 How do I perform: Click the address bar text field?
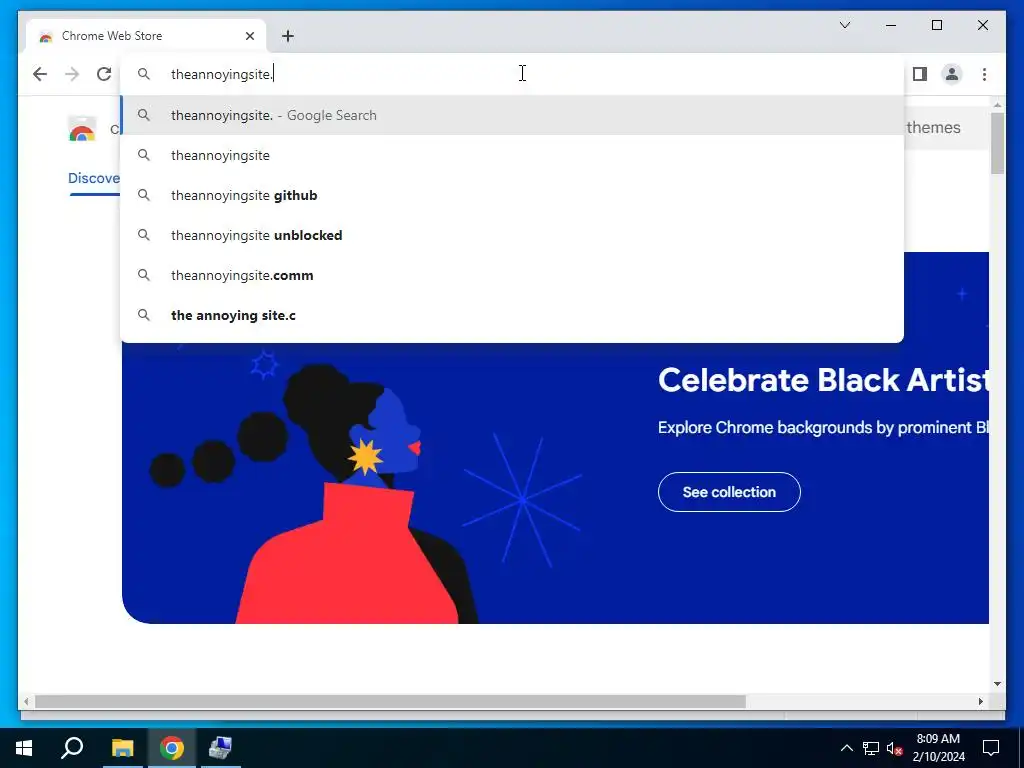[x=513, y=74]
